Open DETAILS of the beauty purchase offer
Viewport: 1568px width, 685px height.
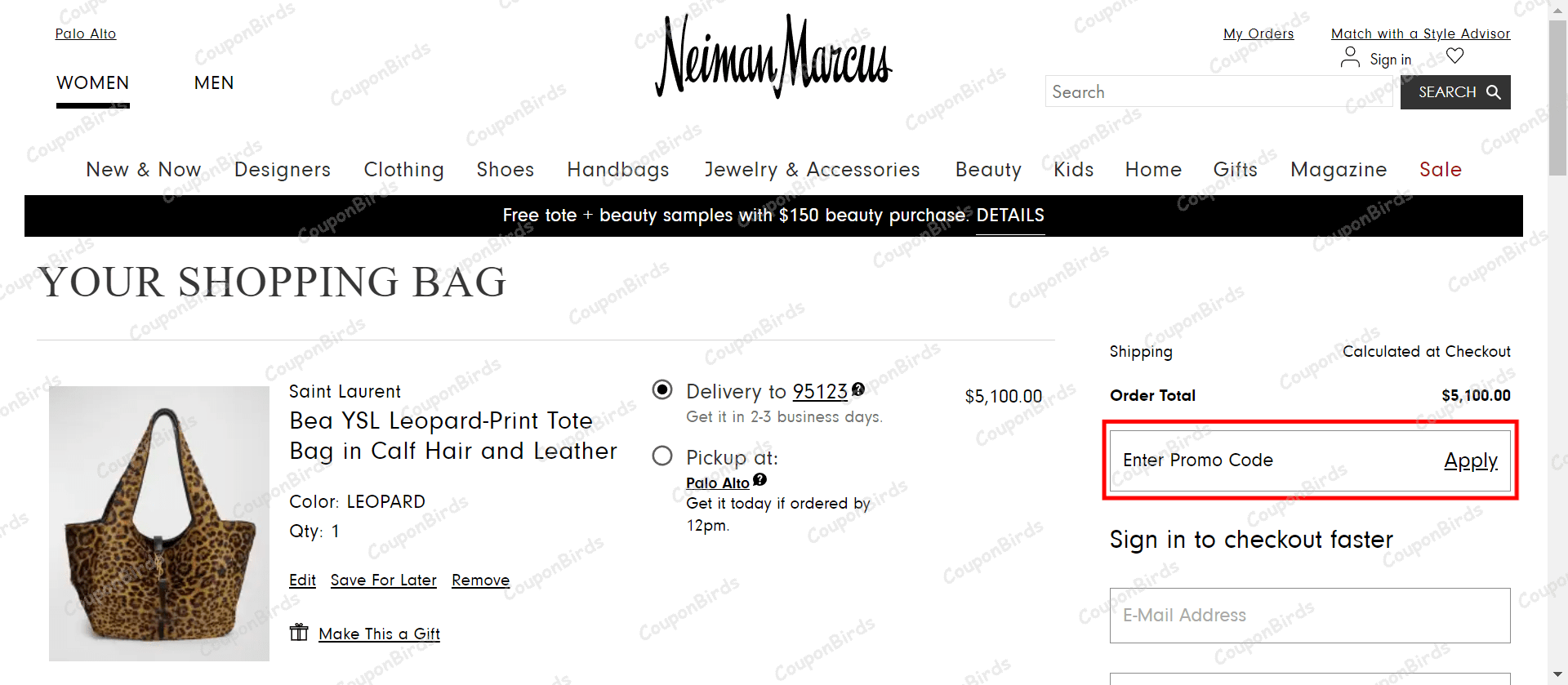click(x=1010, y=216)
